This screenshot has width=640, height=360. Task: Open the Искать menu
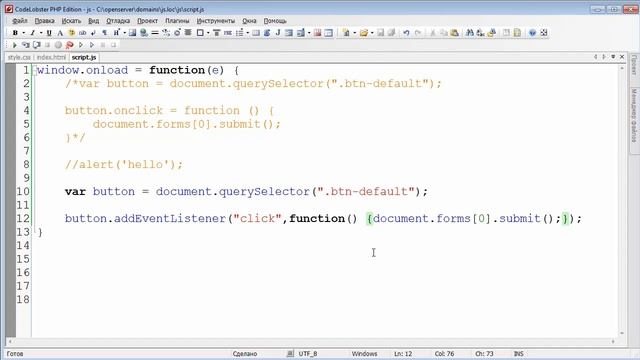(x=71, y=21)
